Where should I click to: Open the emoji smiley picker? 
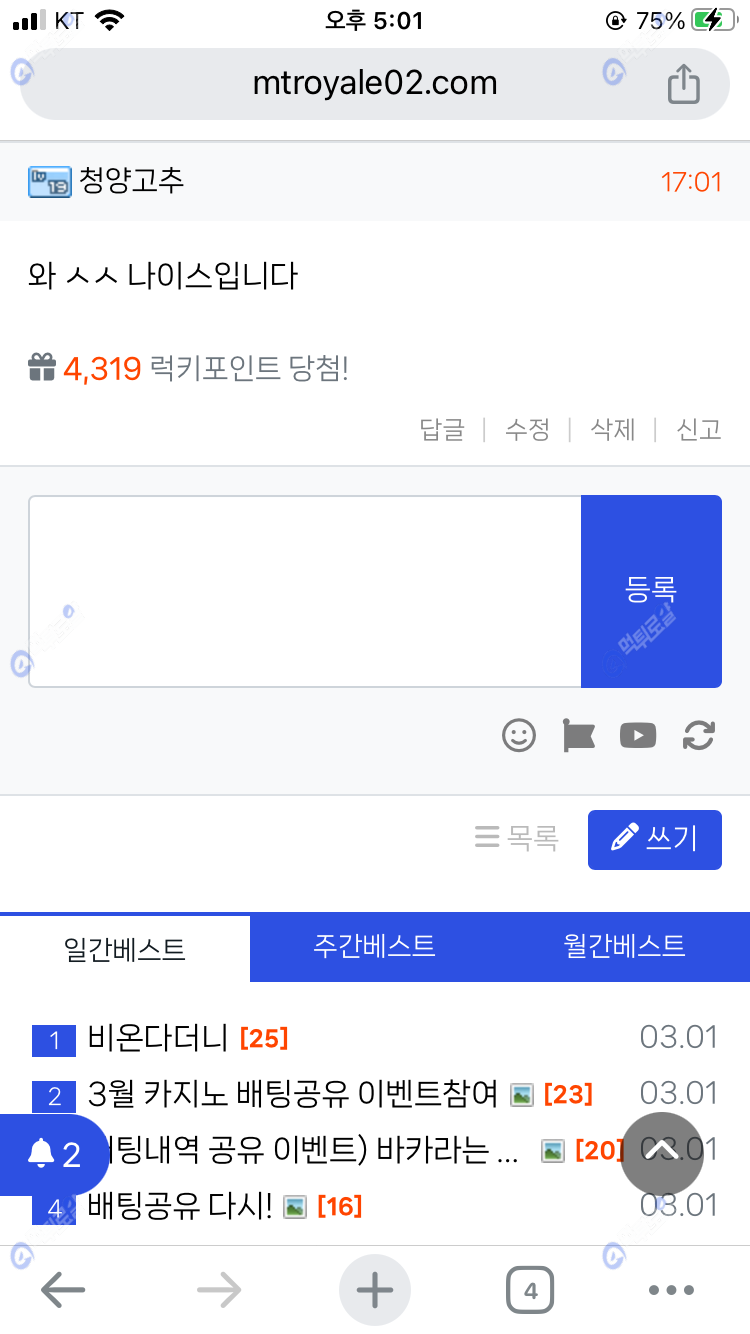[x=519, y=736]
